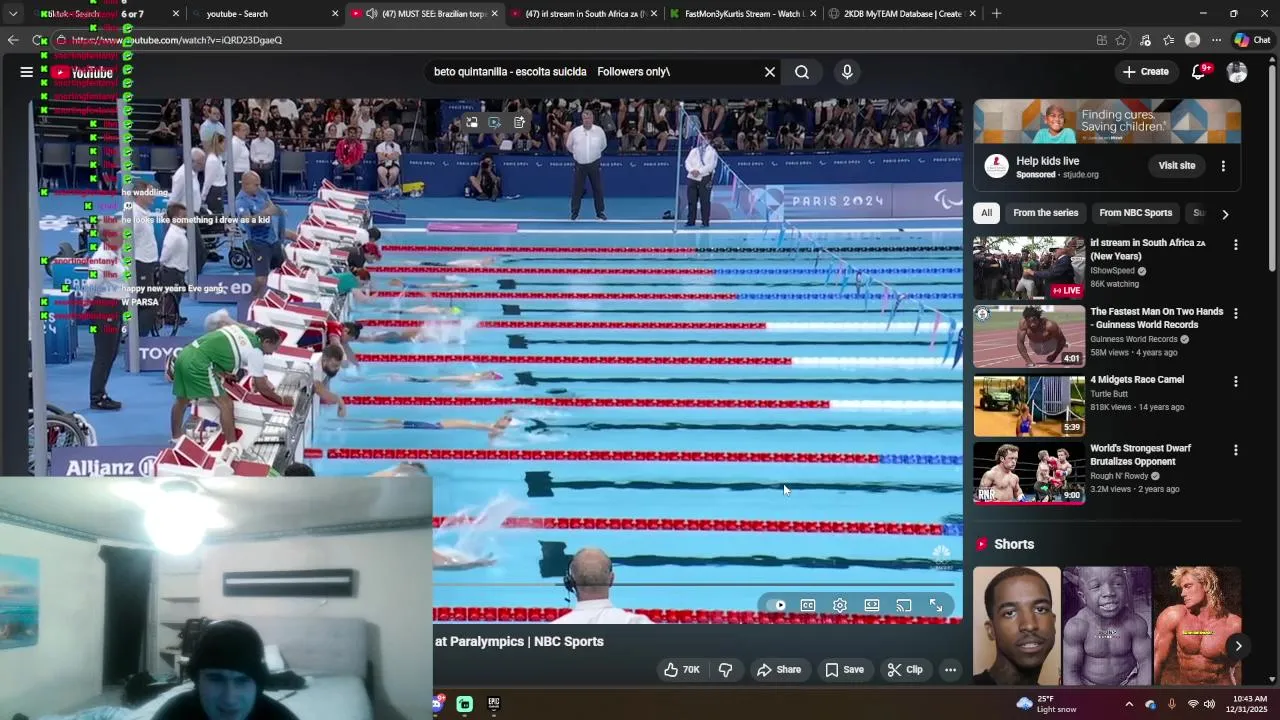Run the YouTube search with magnifier button
The height and width of the screenshot is (720, 1280).
pos(802,72)
